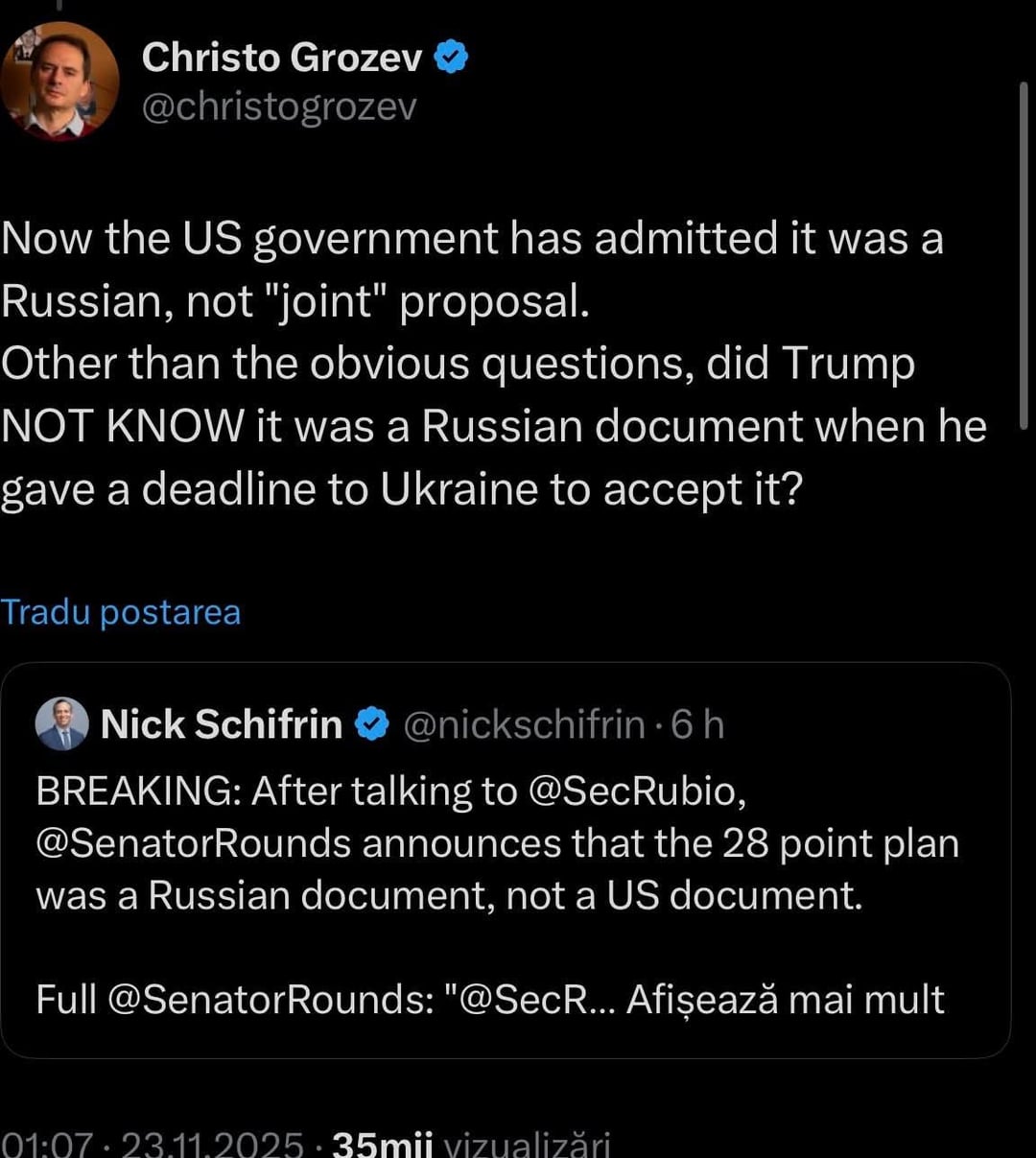Click Nick Schifrin's verified badge icon
The width and height of the screenshot is (1036, 1158).
pyautogui.click(x=372, y=724)
